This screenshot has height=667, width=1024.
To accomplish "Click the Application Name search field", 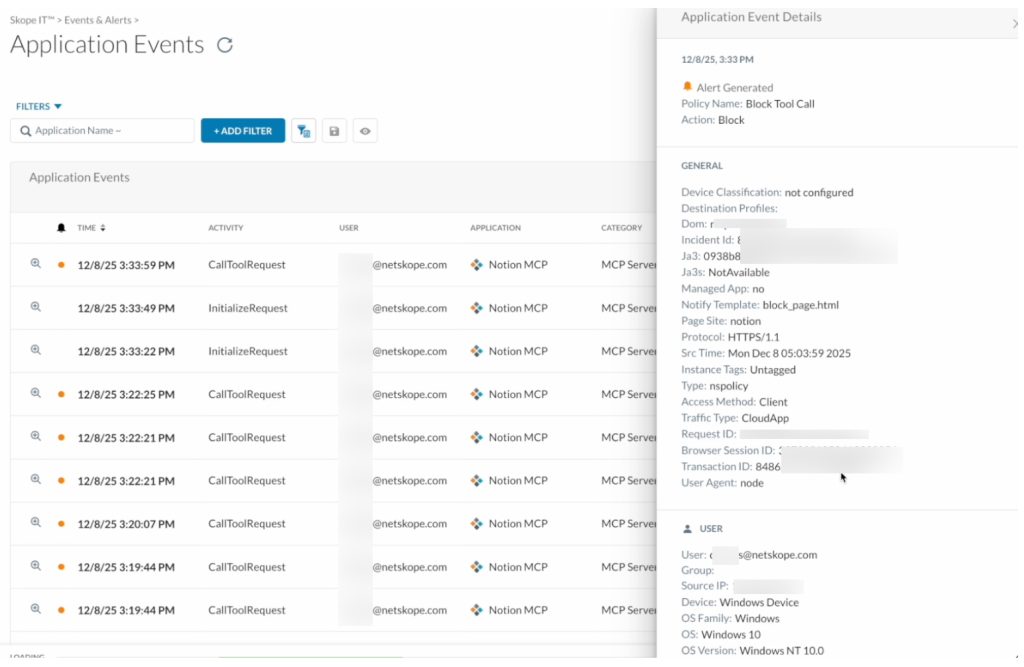I will pos(103,131).
